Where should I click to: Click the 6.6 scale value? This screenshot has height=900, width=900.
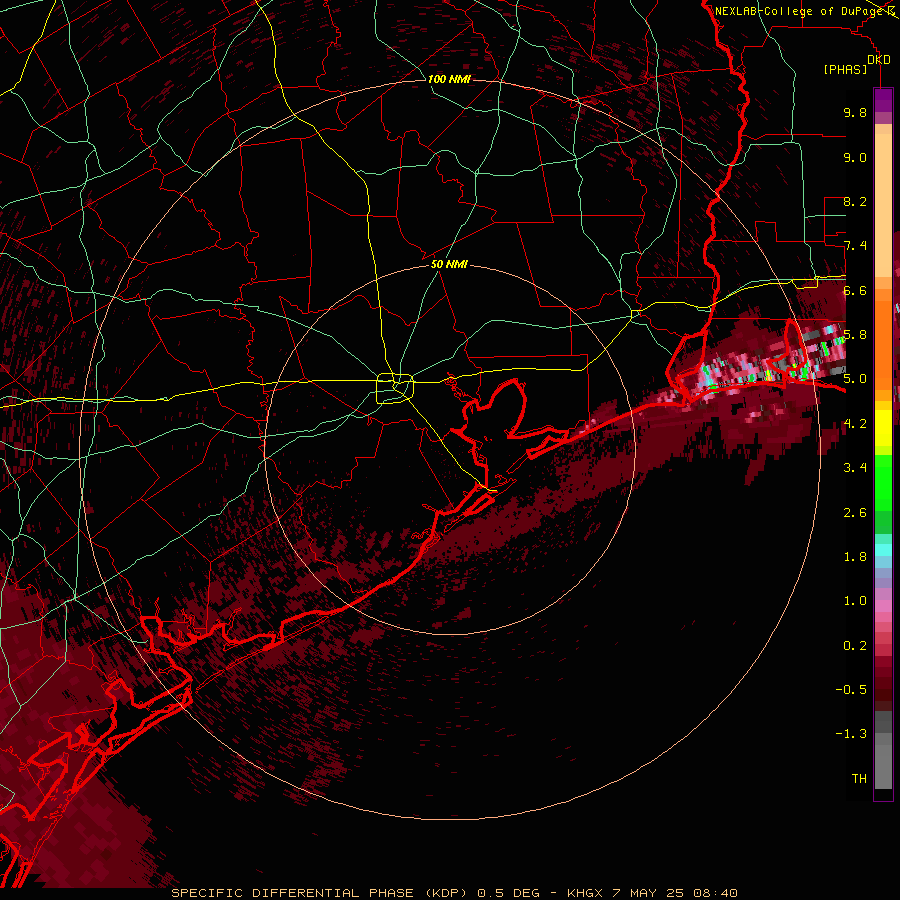[855, 290]
